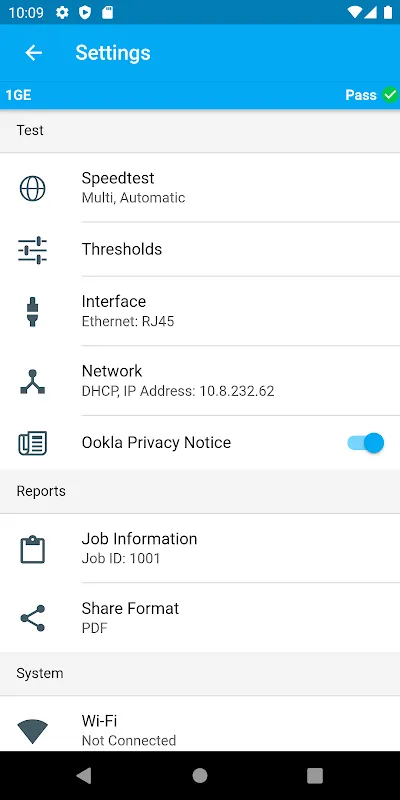
Task: Open Wi-Fi Not Connected setting
Action: pyautogui.click(x=200, y=723)
